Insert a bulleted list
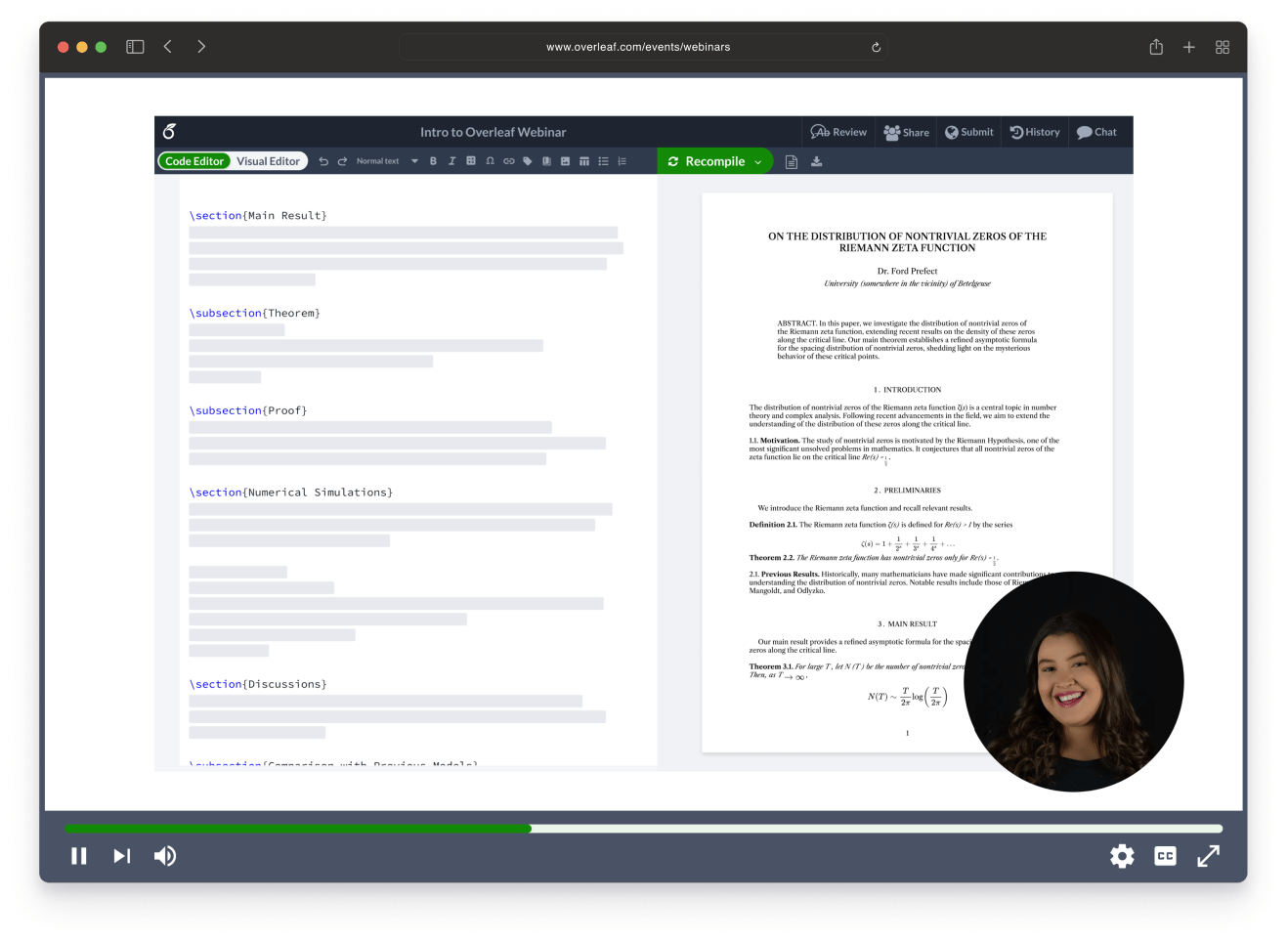This screenshot has height=942, width=1288. 604,161
